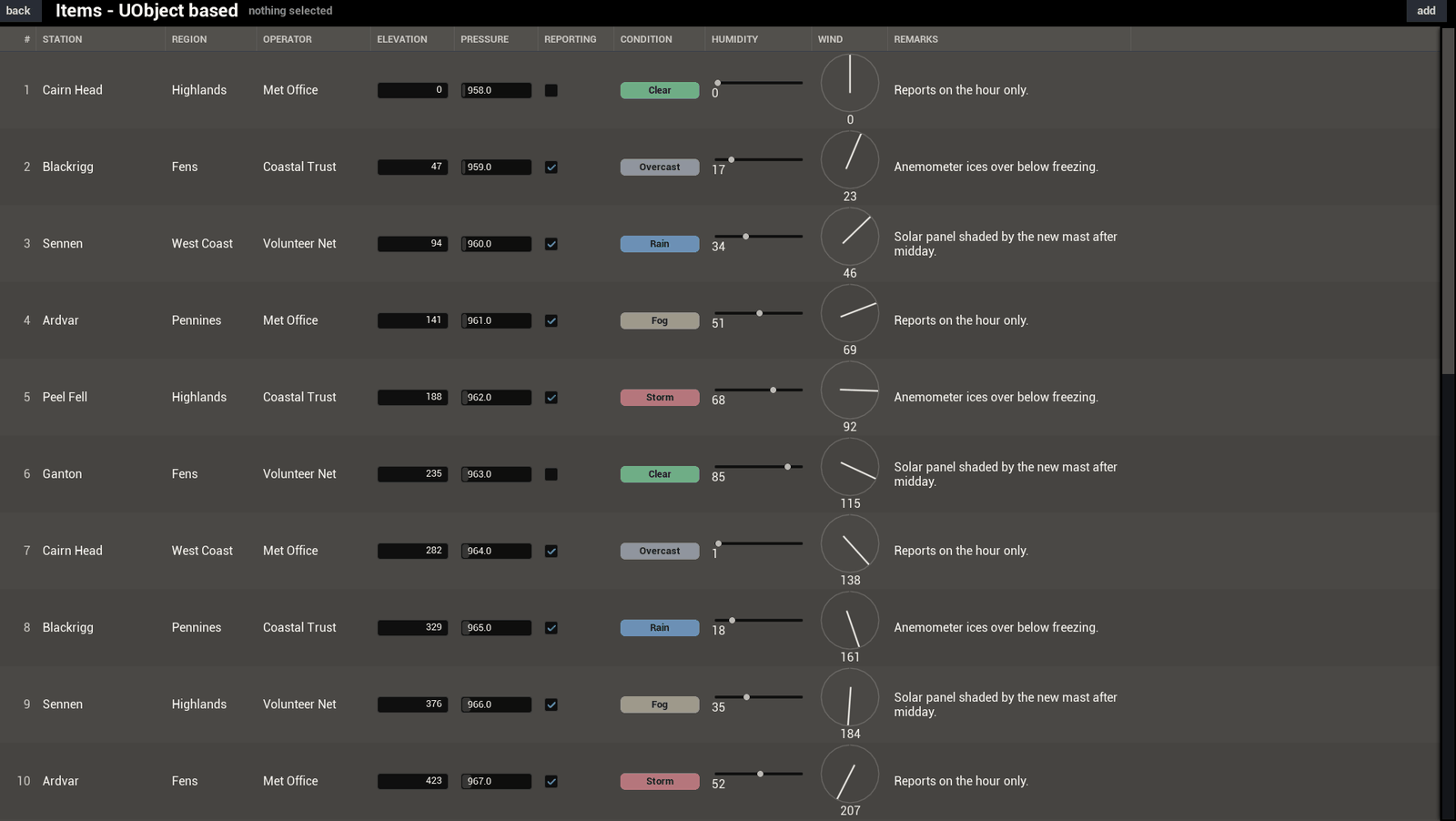
Task: Click the Rain condition badge for Sennen row 3
Action: coord(660,244)
